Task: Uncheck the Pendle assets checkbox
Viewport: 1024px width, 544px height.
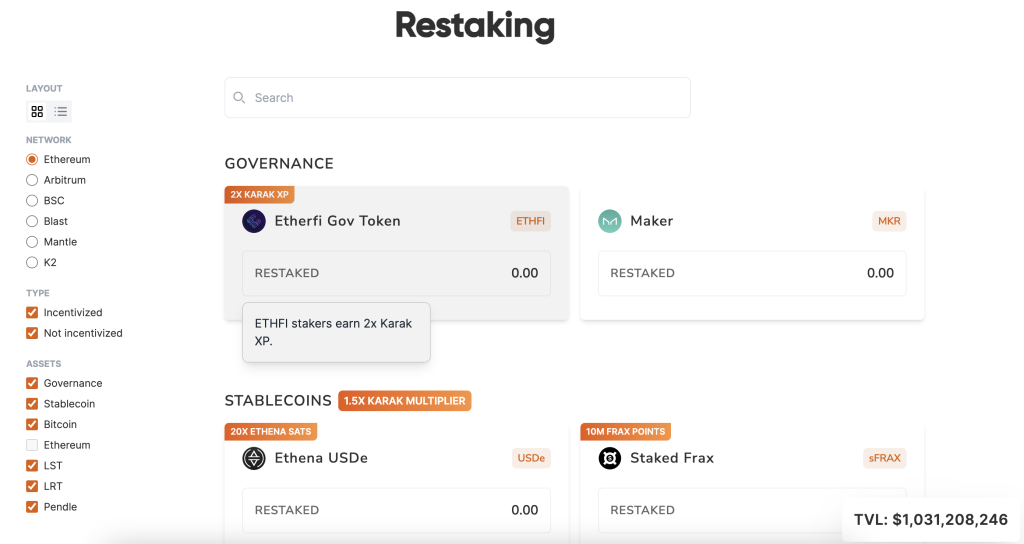Action: click(32, 507)
